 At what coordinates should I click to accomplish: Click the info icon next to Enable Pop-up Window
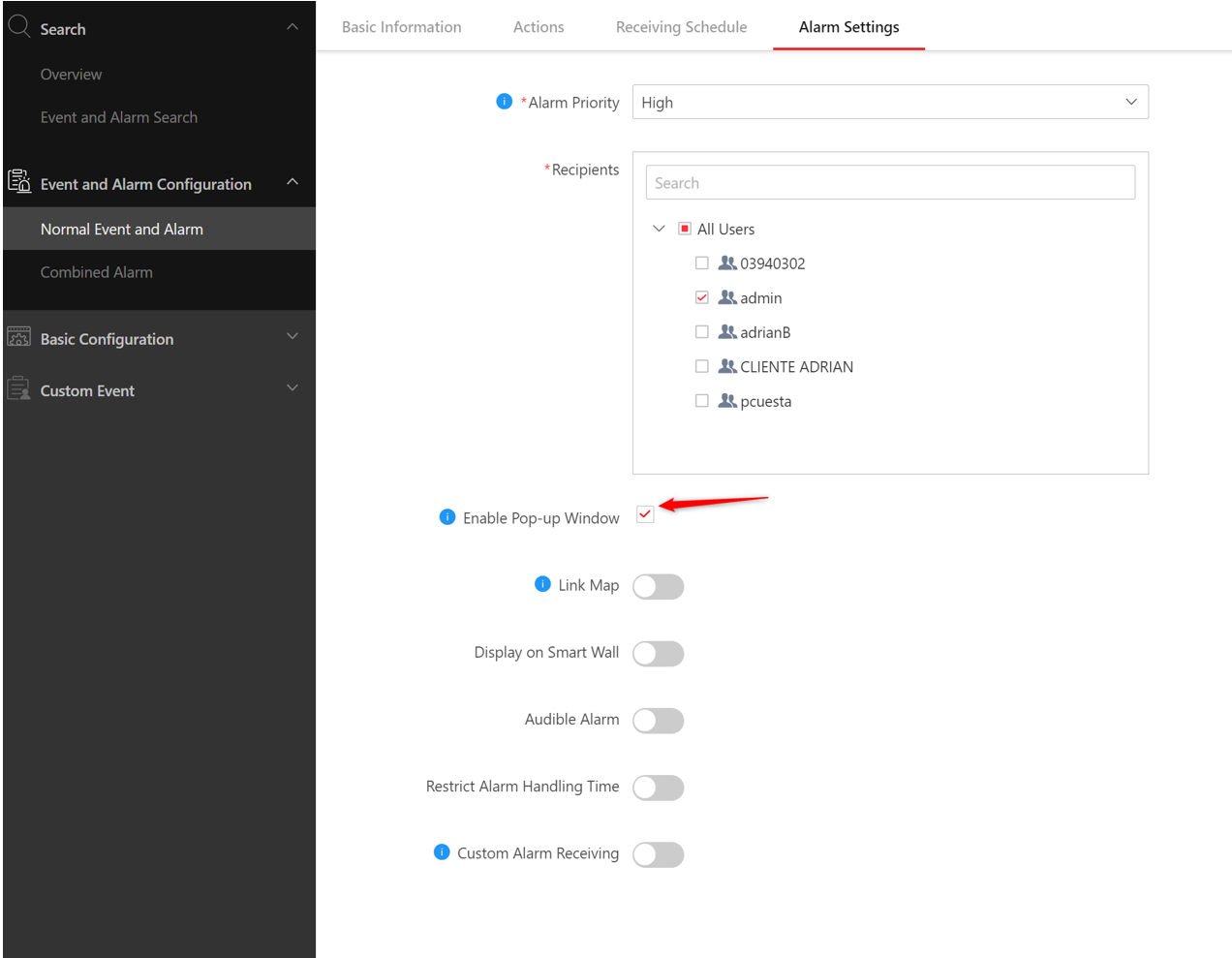[447, 517]
